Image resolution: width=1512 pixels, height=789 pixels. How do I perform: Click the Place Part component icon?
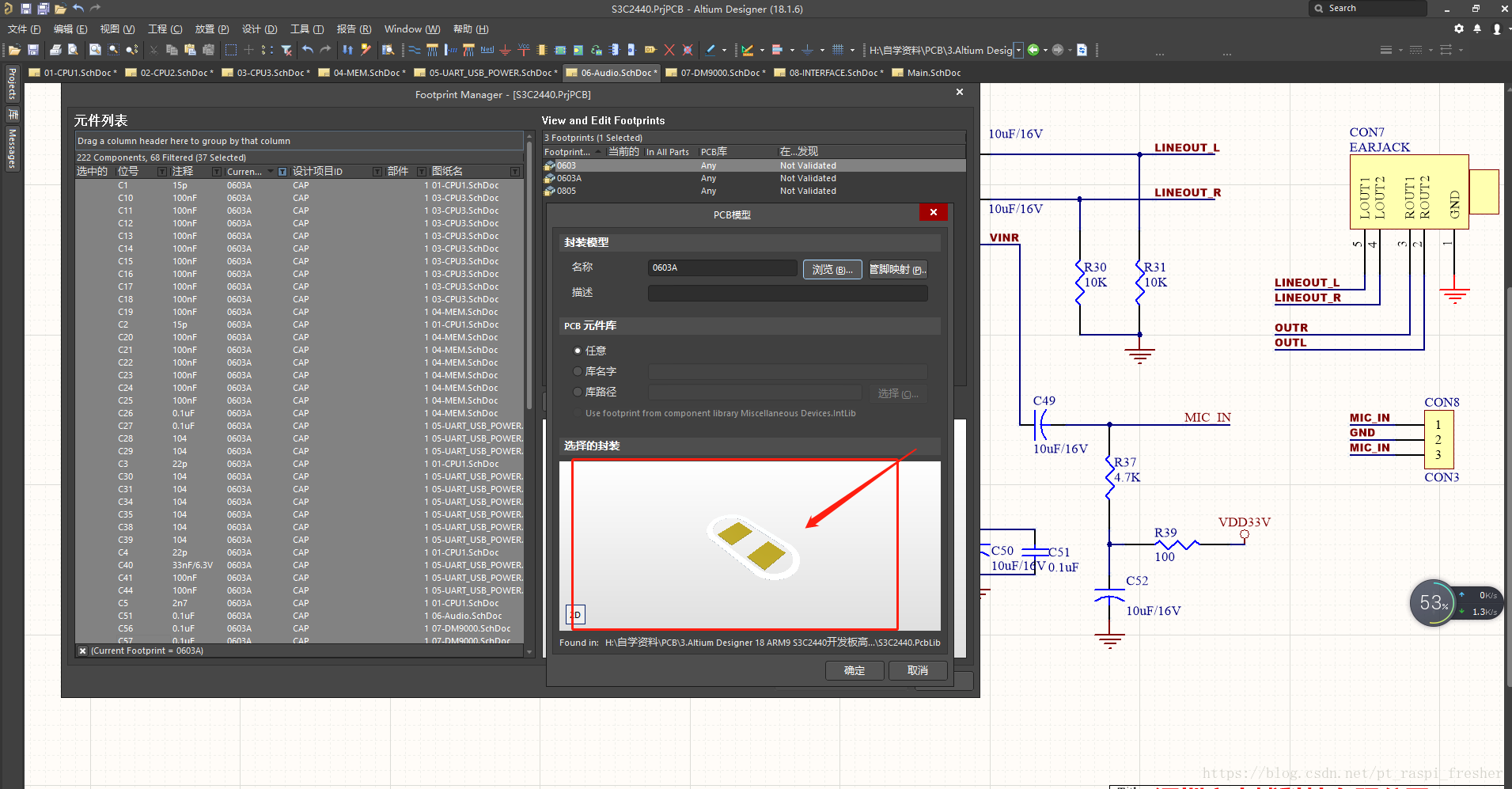click(541, 50)
